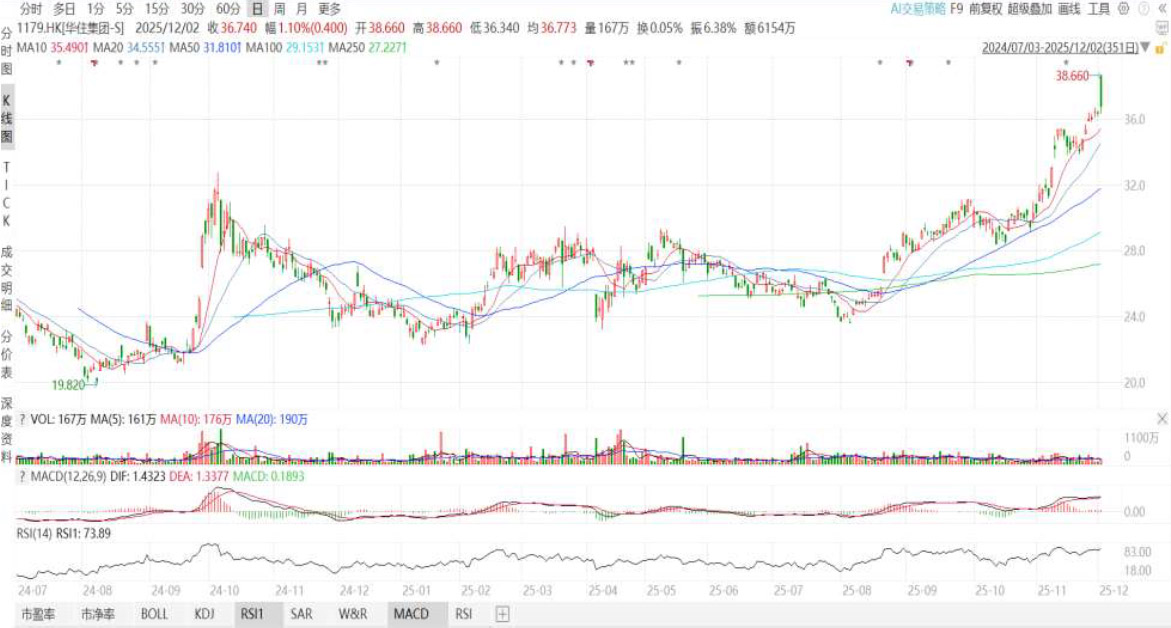Open the chart settings gear icon
The width and height of the screenshot is (1171, 628).
[1125, 9]
